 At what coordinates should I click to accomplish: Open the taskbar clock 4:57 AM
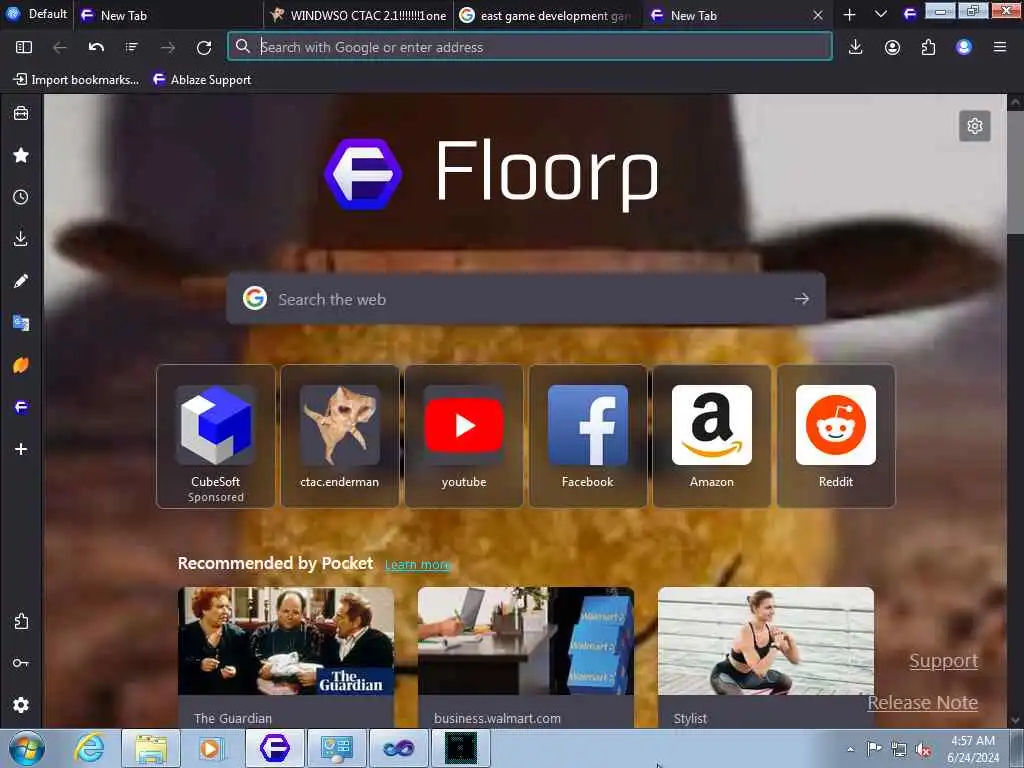point(973,749)
